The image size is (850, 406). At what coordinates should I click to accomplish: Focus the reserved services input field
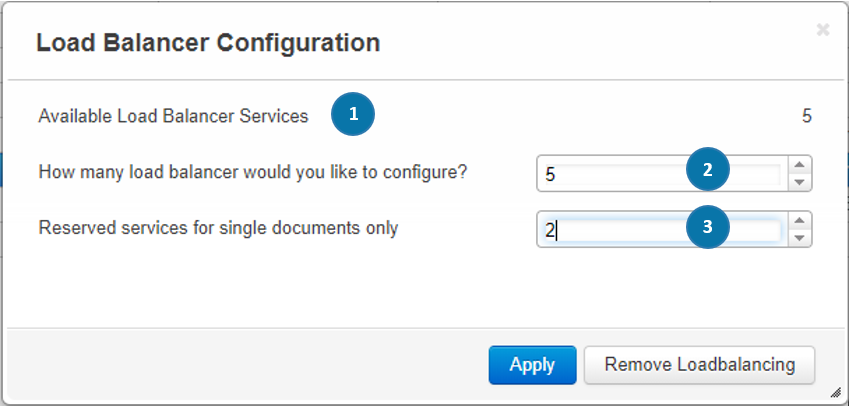tap(662, 229)
